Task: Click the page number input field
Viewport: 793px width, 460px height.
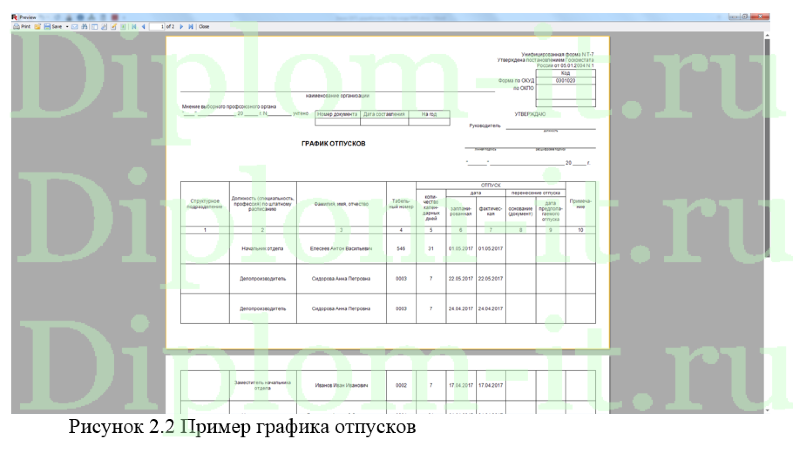Action: (x=157, y=26)
